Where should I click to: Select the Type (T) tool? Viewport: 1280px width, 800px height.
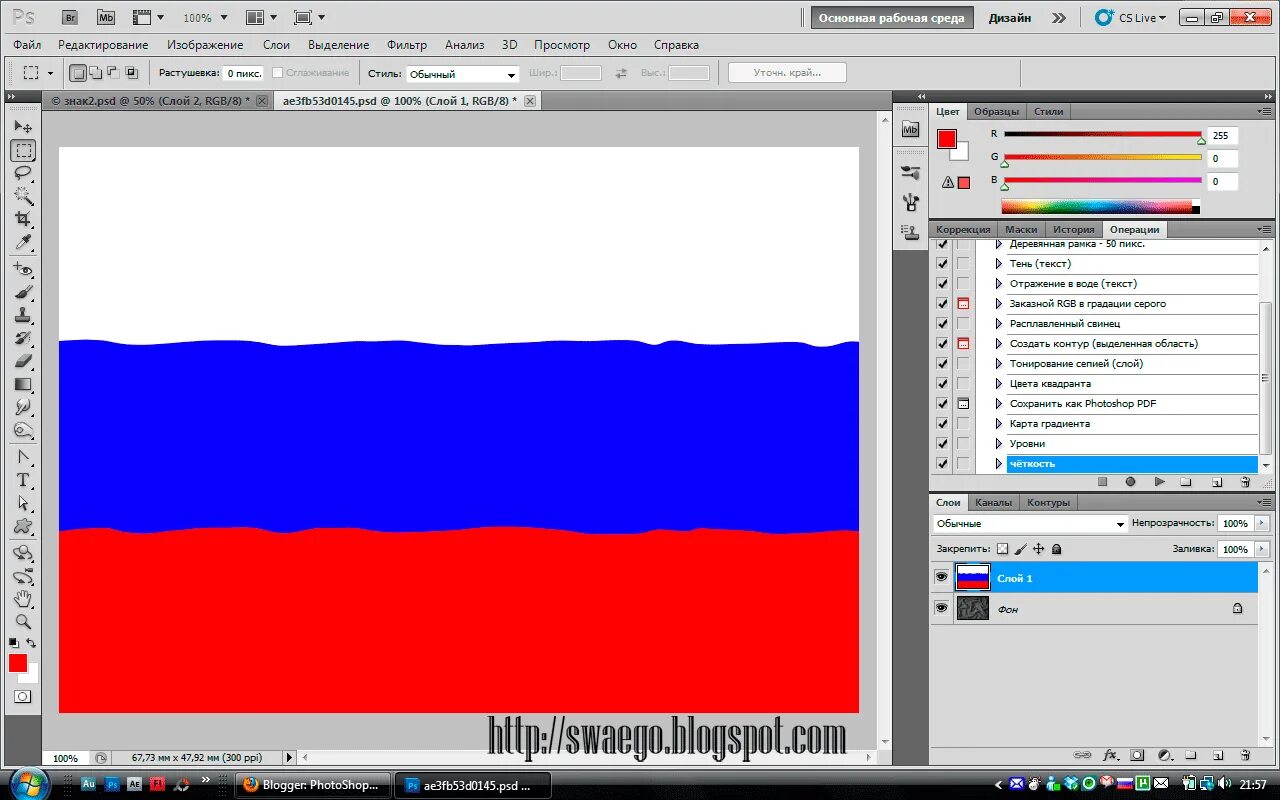(x=23, y=480)
